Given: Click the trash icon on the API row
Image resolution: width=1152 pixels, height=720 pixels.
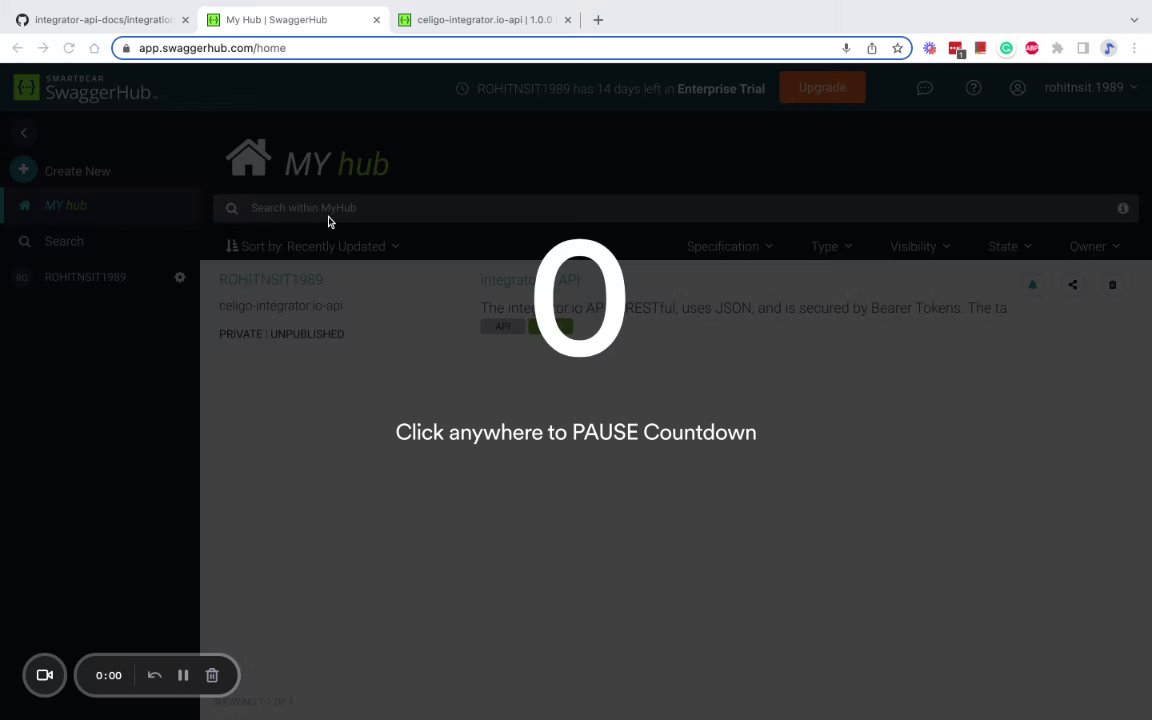Looking at the screenshot, I should coord(1112,285).
